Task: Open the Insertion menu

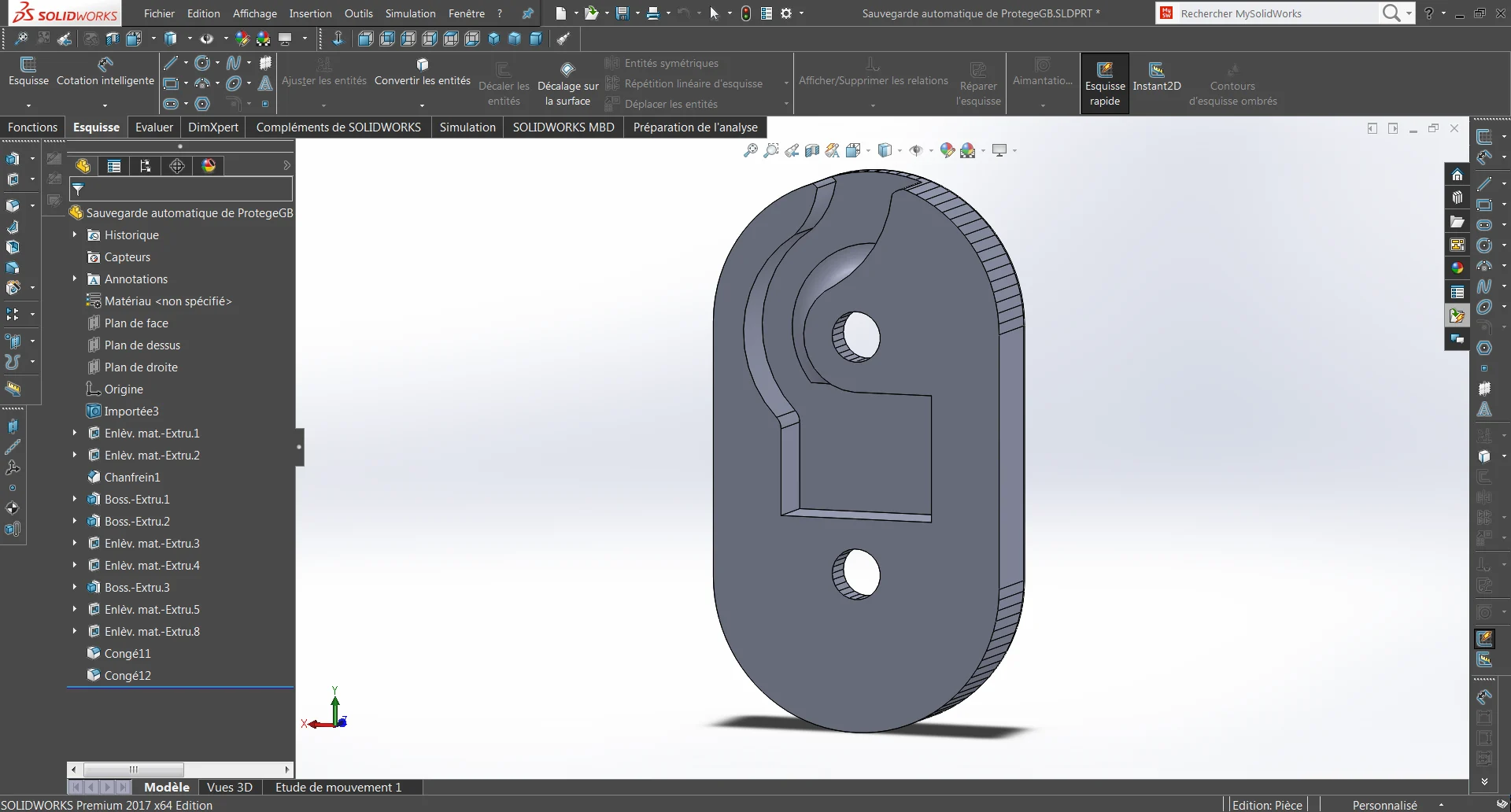Action: point(310,13)
